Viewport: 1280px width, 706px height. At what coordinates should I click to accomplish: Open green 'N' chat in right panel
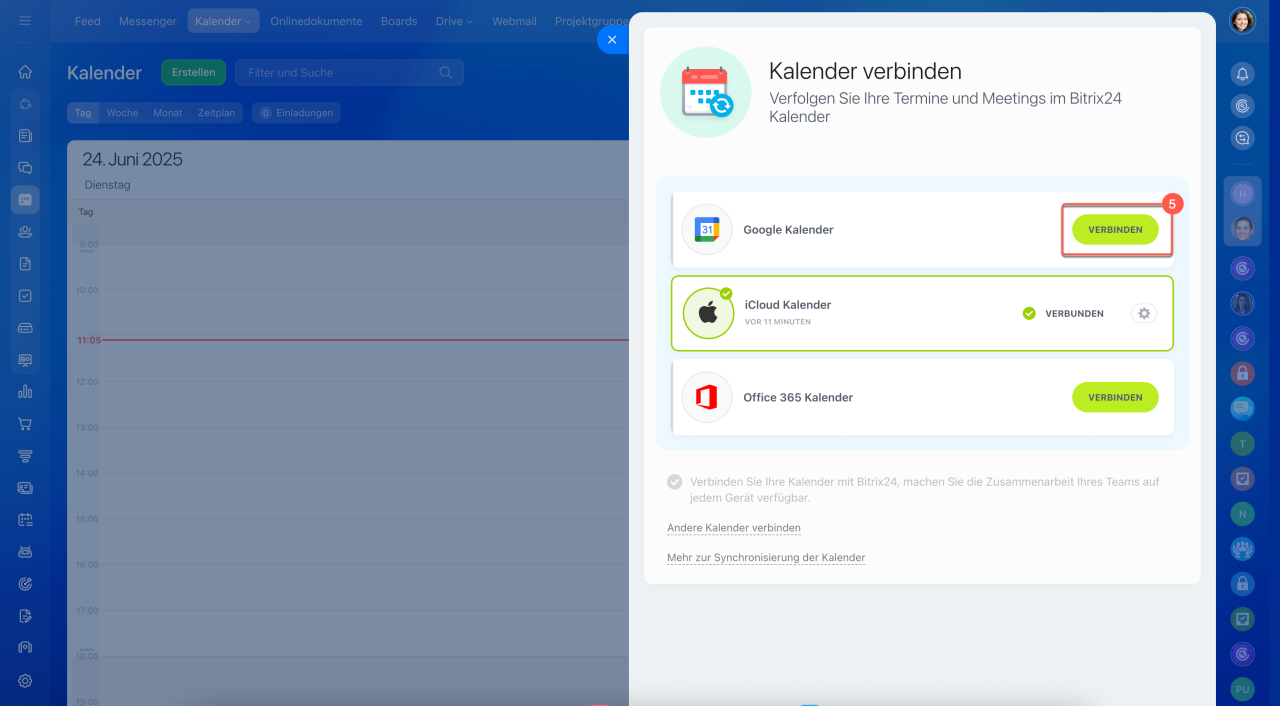pos(1242,513)
